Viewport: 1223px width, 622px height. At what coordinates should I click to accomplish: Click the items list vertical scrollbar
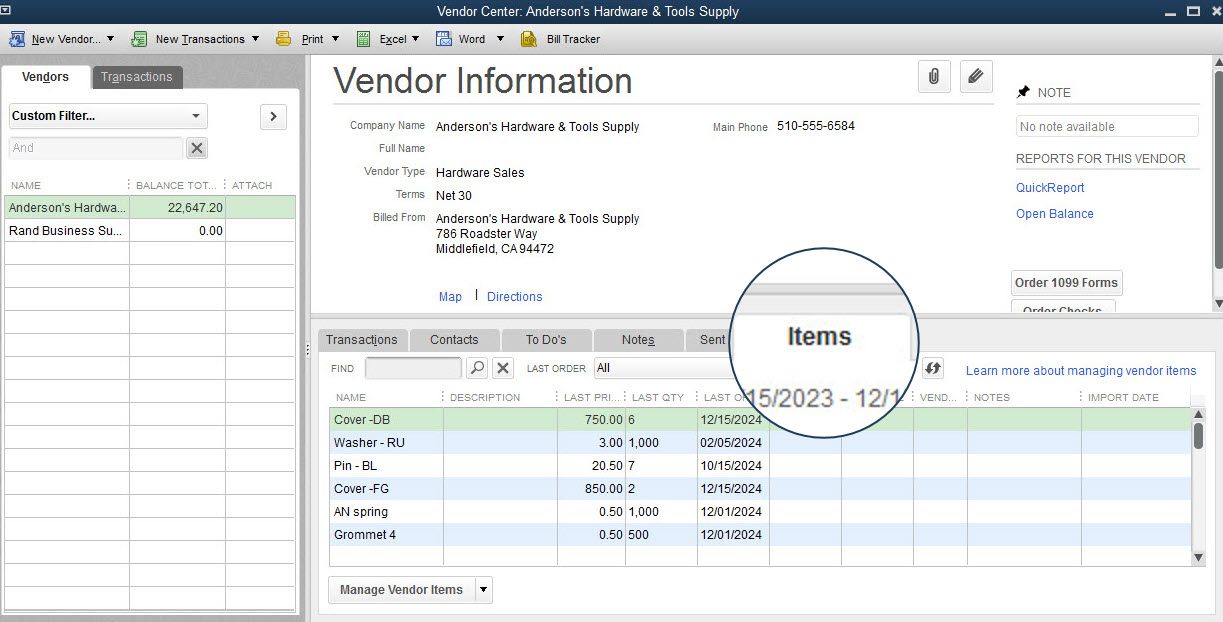[1198, 435]
